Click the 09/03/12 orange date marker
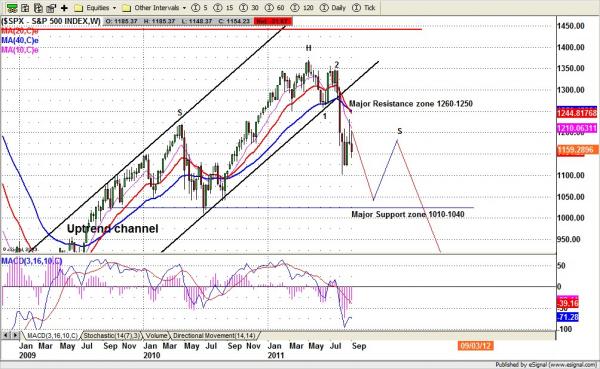600x369 pixels. 476,346
